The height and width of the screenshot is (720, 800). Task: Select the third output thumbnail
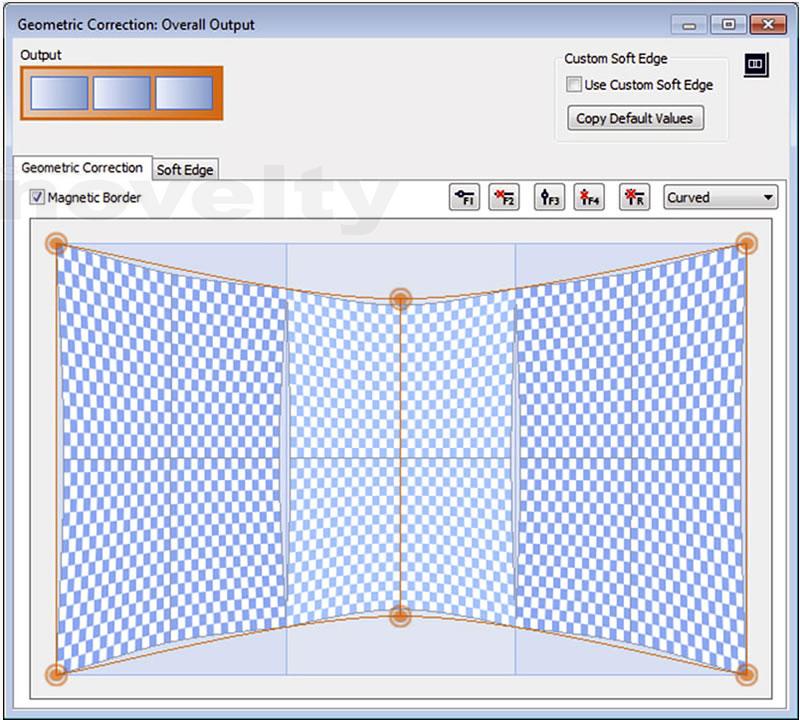tap(184, 93)
